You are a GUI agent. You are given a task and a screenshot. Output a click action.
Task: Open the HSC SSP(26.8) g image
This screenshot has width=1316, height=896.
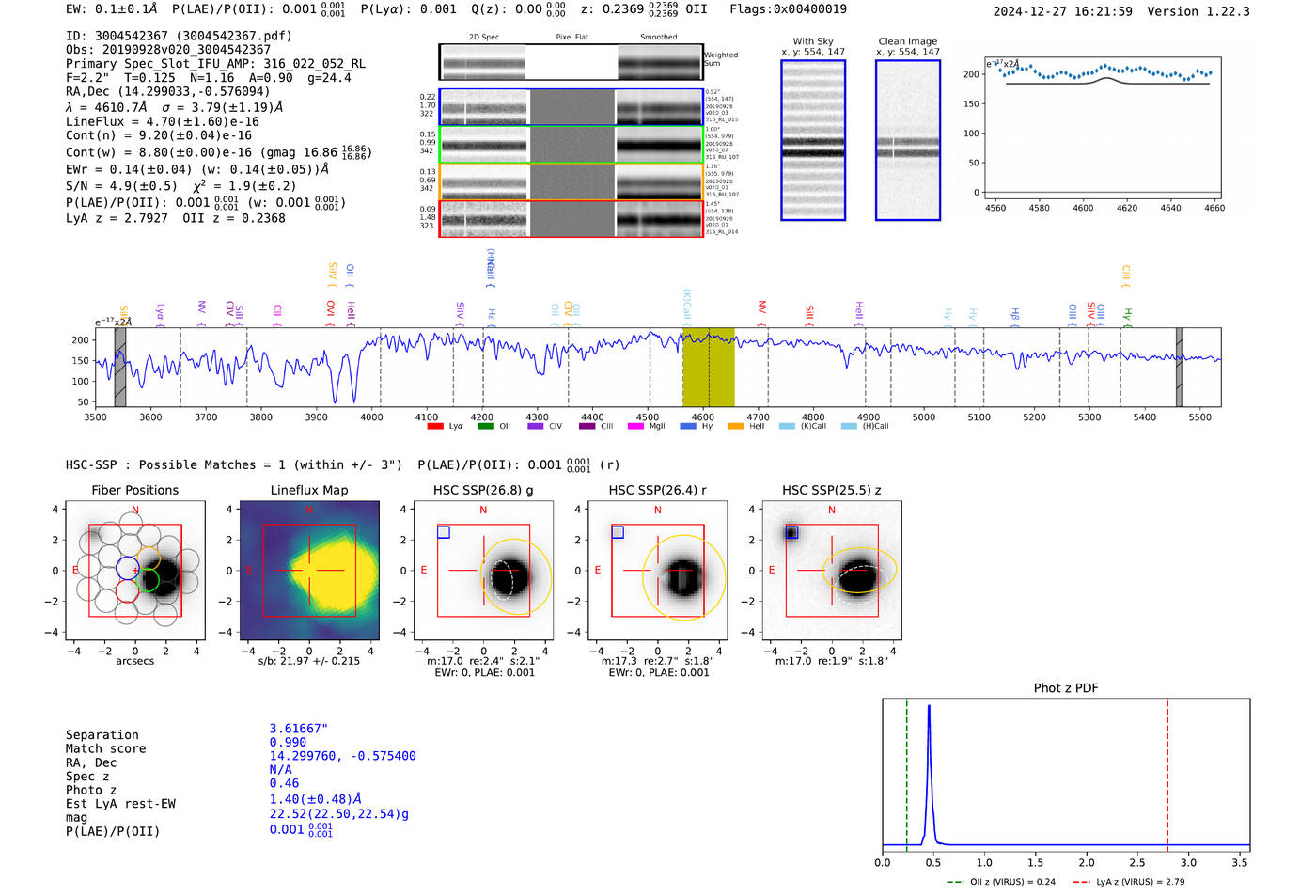483,571
